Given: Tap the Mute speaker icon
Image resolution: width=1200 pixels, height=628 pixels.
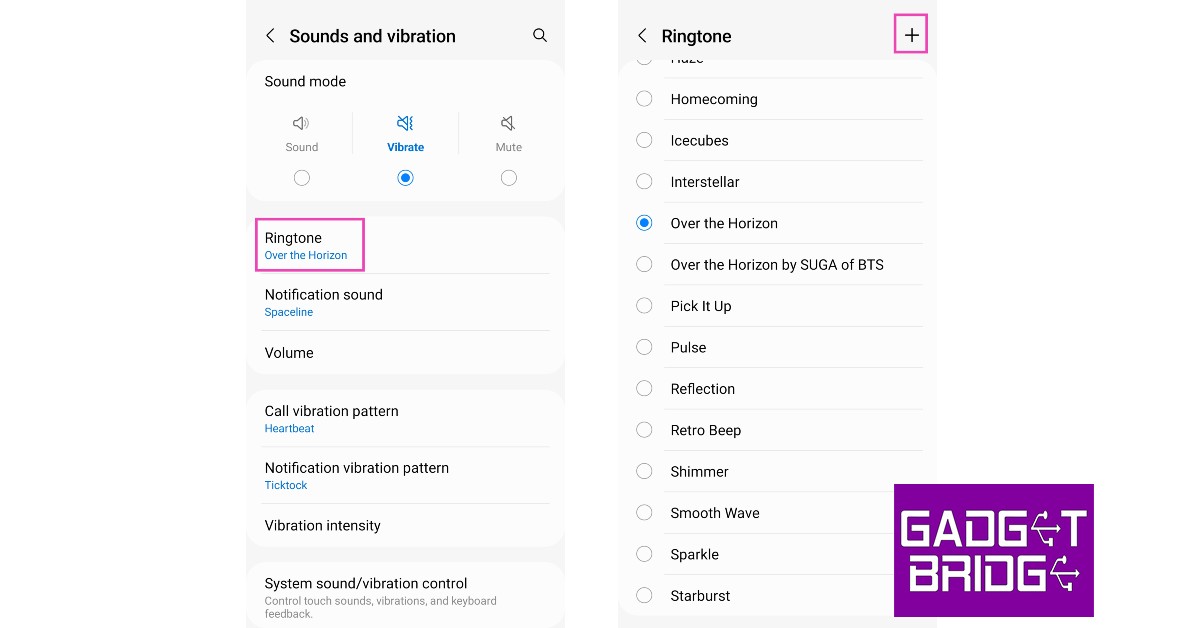Looking at the screenshot, I should [508, 124].
